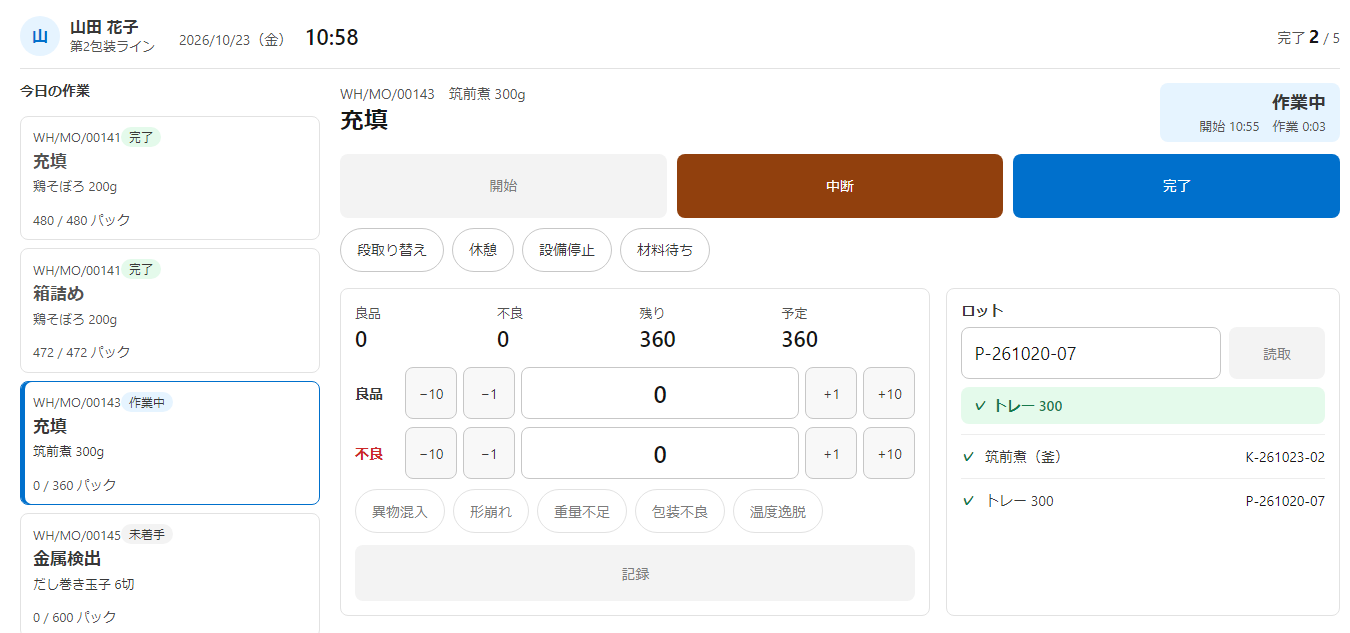The height and width of the screenshot is (633, 1350).
Task: Open the 箱詰め 鶏そぼろ 200g task card
Action: tap(170, 310)
